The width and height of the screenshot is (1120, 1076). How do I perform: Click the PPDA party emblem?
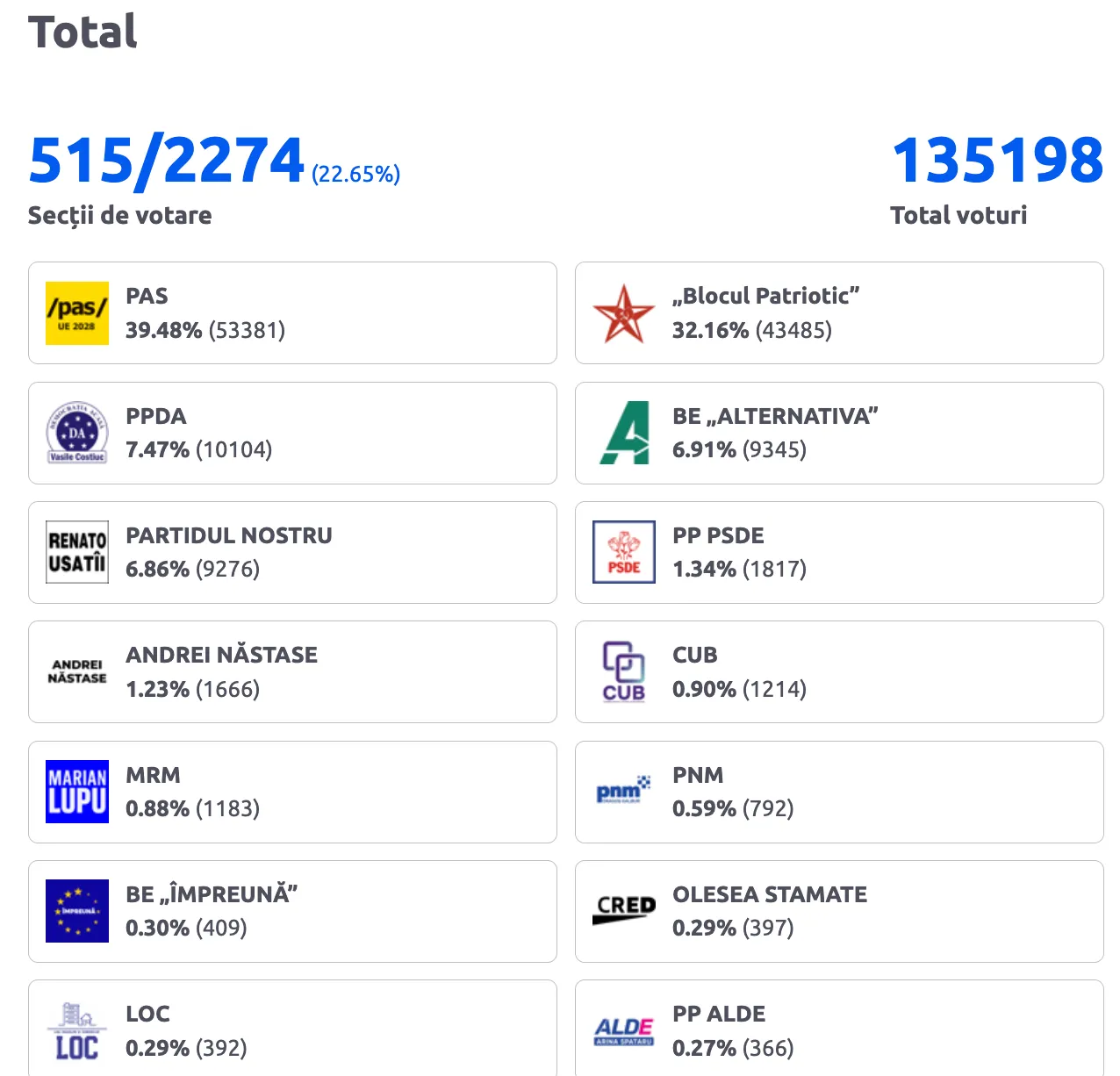[77, 433]
